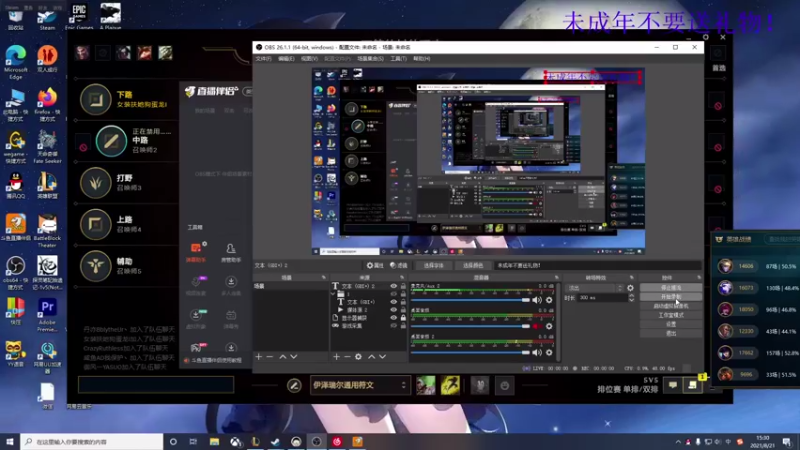Open 弹幕助手 tool in Douyu companion
Viewport: 800px width, 450px height.
[196, 253]
